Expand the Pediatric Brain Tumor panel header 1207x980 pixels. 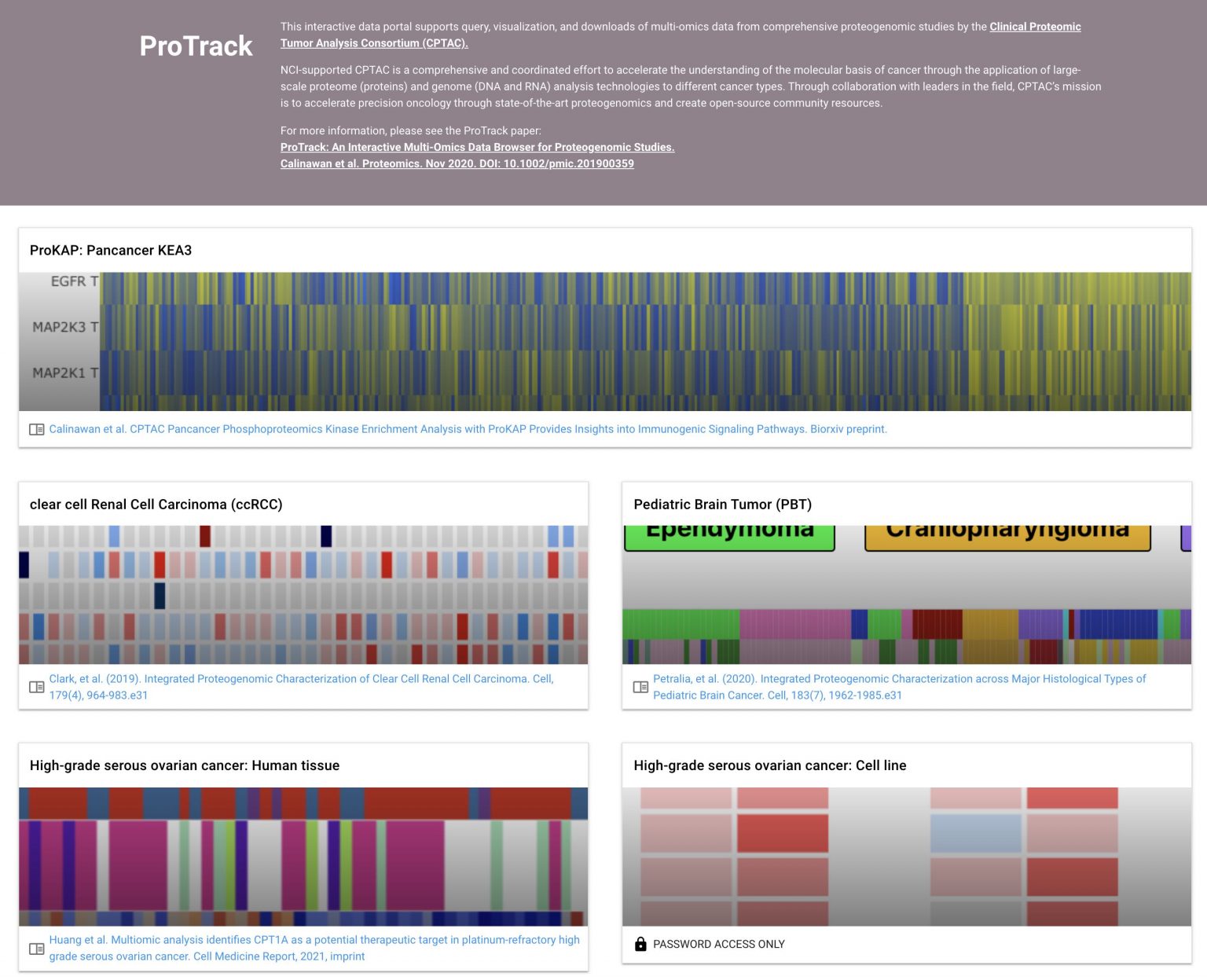pos(724,505)
